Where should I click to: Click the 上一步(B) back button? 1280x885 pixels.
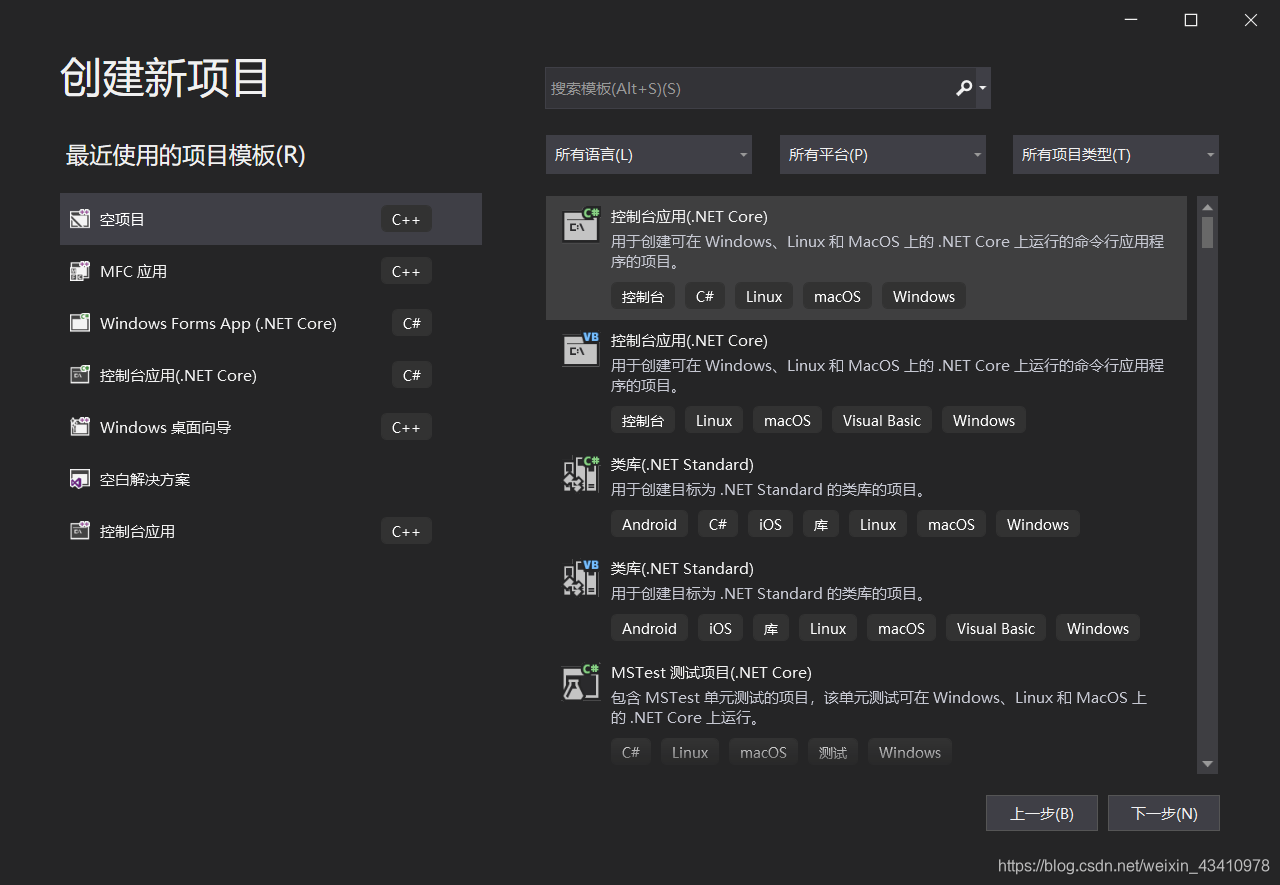pos(1042,813)
